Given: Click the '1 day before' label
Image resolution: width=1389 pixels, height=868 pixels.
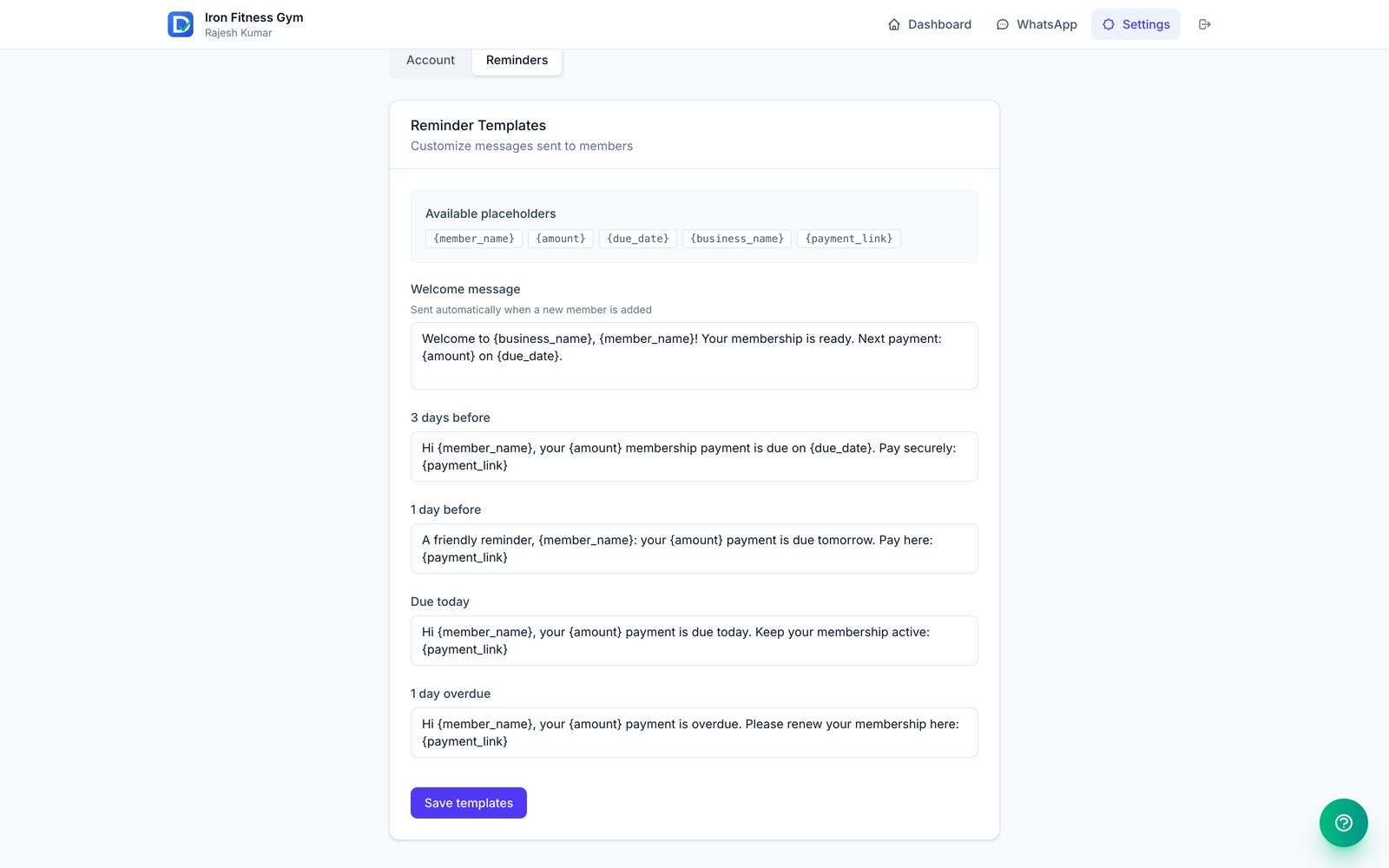Looking at the screenshot, I should point(445,510).
